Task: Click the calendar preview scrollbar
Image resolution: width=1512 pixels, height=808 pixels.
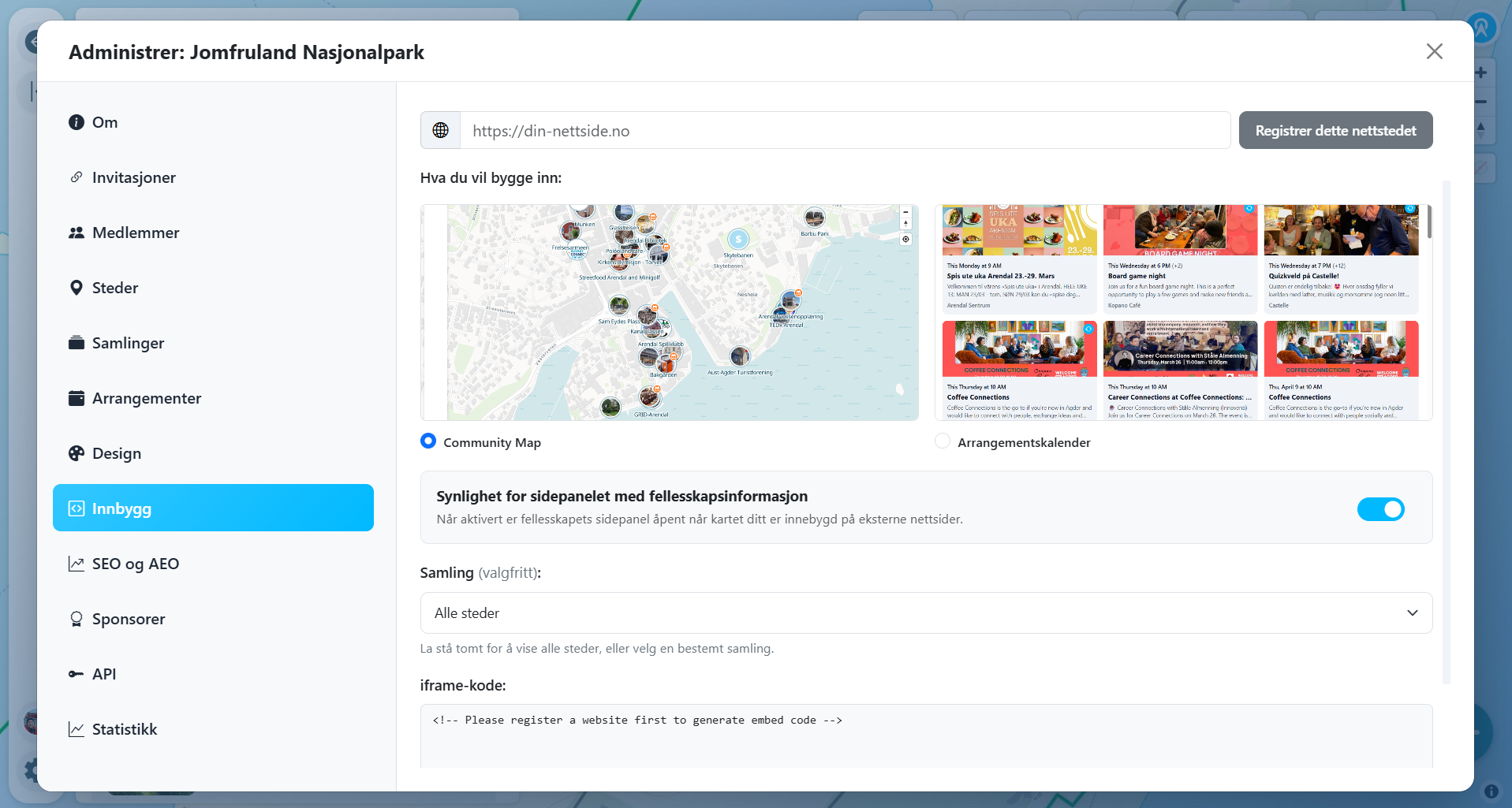Action: coord(1428,222)
